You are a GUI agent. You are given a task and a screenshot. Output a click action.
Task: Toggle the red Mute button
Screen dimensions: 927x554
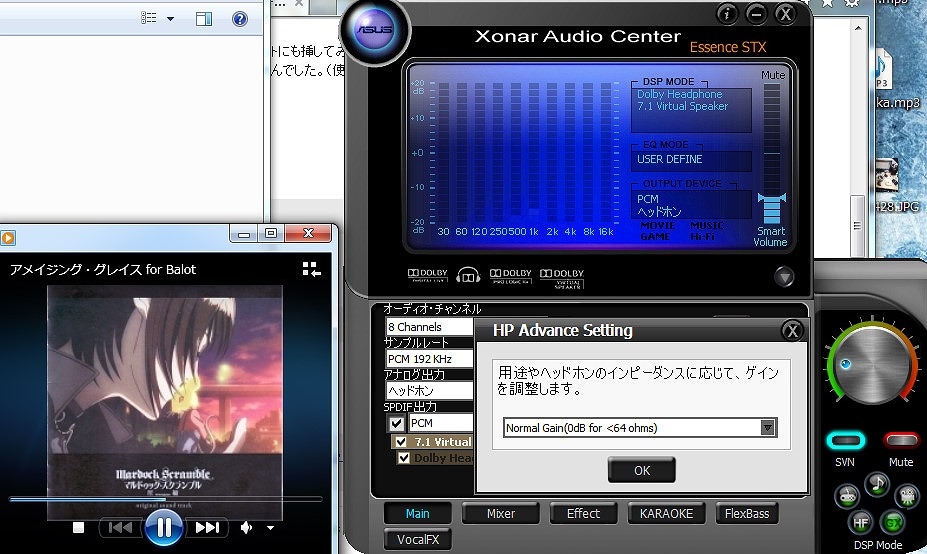click(900, 440)
